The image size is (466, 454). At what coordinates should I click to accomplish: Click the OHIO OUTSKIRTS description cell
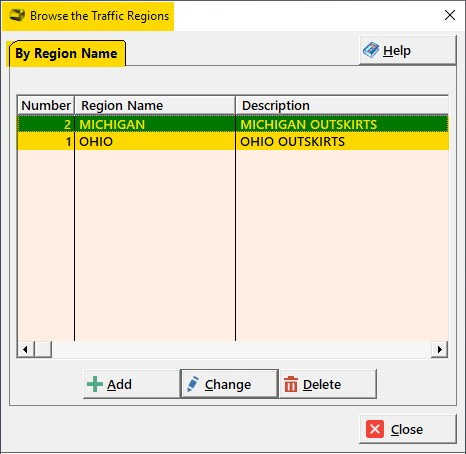pos(342,142)
